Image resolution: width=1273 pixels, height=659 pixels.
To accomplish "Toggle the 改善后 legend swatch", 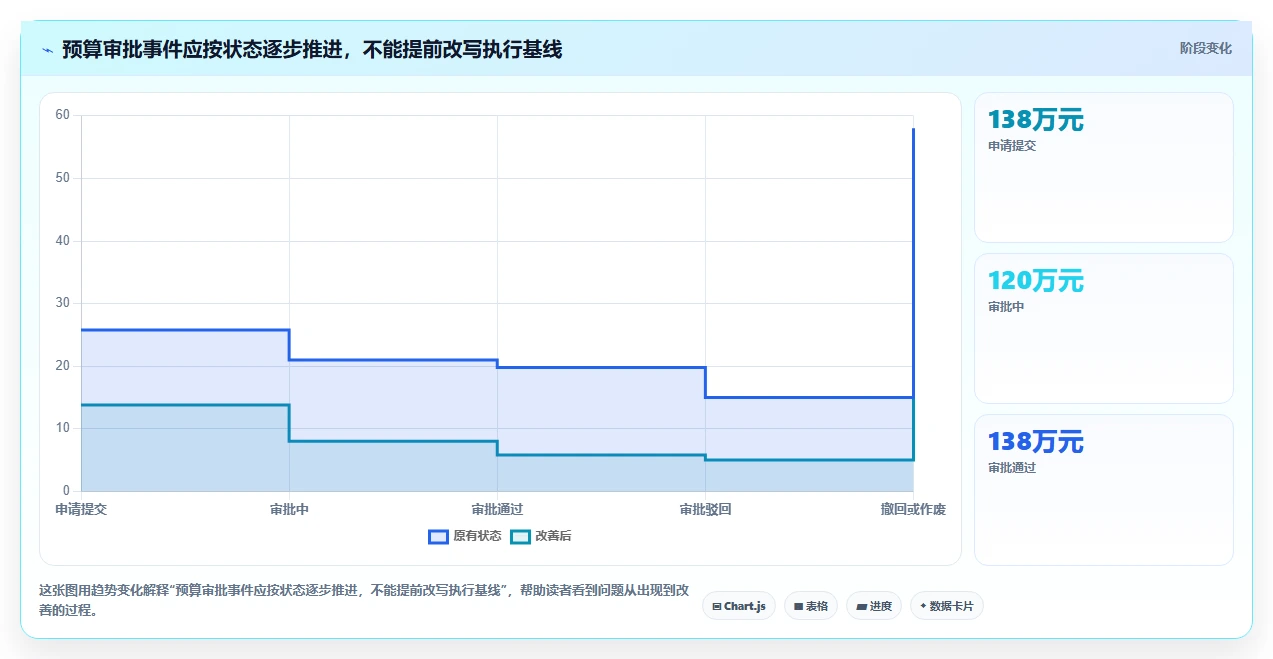I will click(520, 536).
